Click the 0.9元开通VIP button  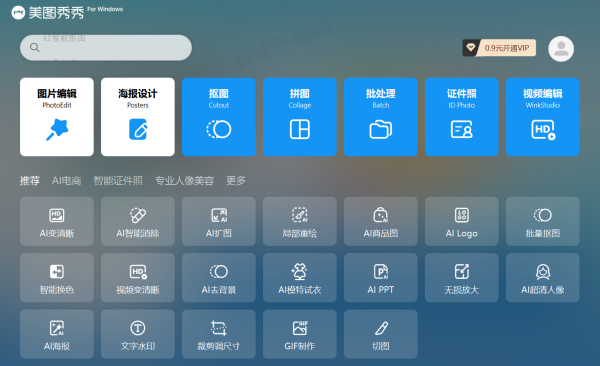499,48
